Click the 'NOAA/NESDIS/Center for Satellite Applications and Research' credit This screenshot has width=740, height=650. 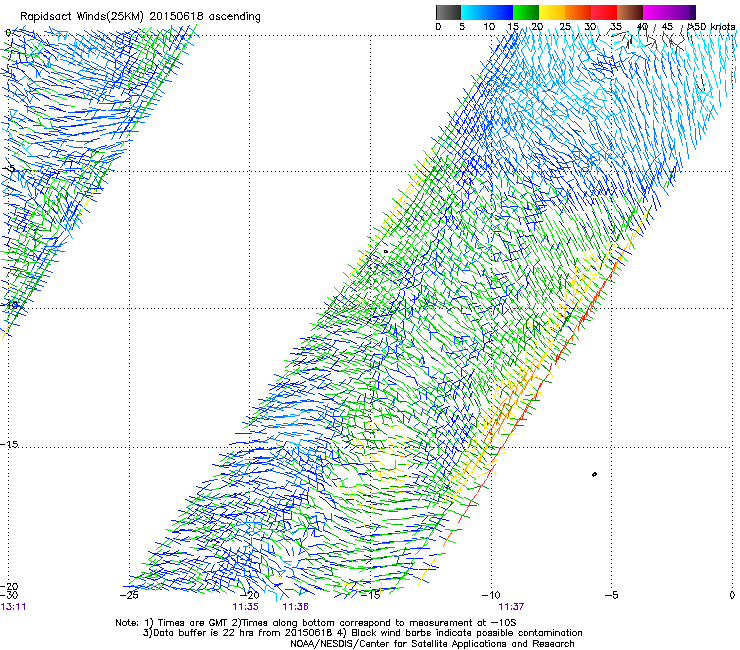(x=432, y=644)
